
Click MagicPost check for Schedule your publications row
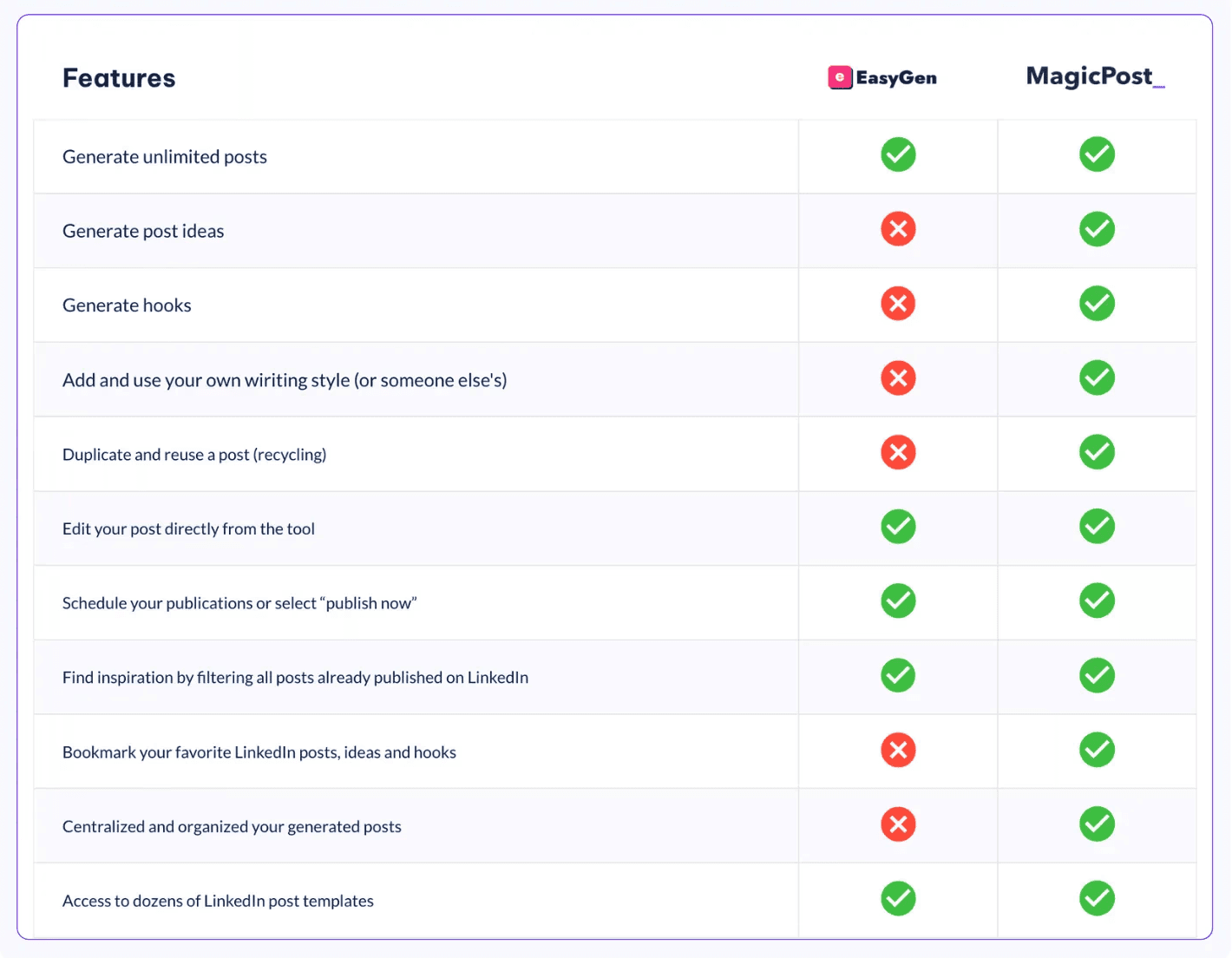point(1097,601)
